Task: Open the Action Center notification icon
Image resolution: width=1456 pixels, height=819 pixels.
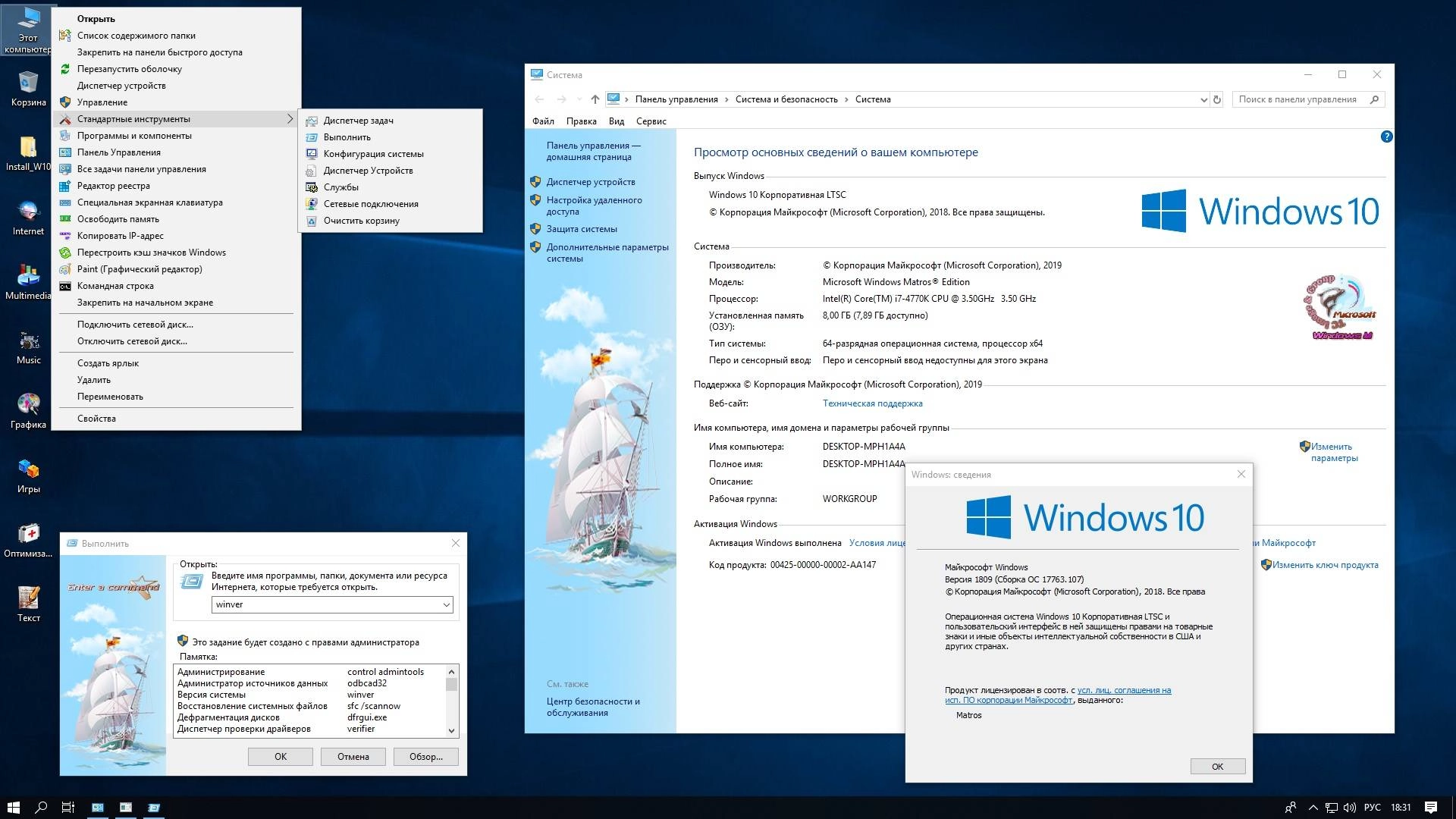Action: pyautogui.click(x=1431, y=808)
